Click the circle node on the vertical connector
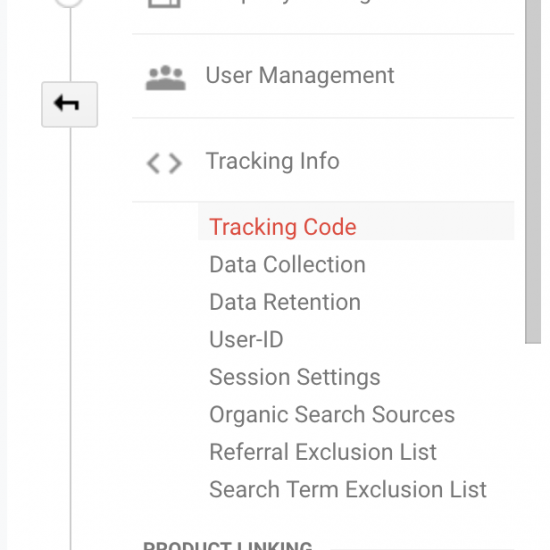 click(x=69, y=3)
